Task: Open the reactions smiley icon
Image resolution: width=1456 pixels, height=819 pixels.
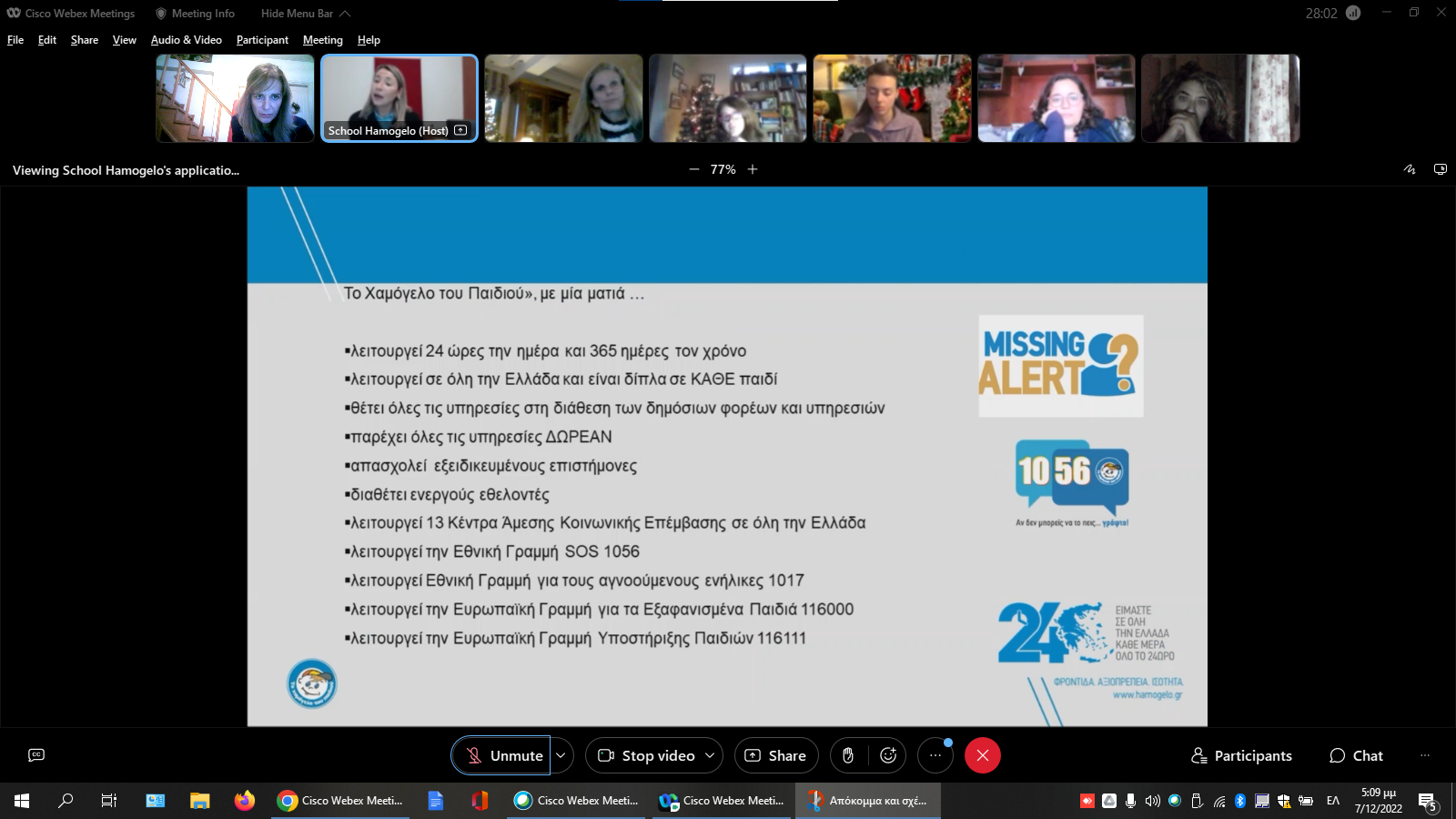Action: (x=888, y=755)
